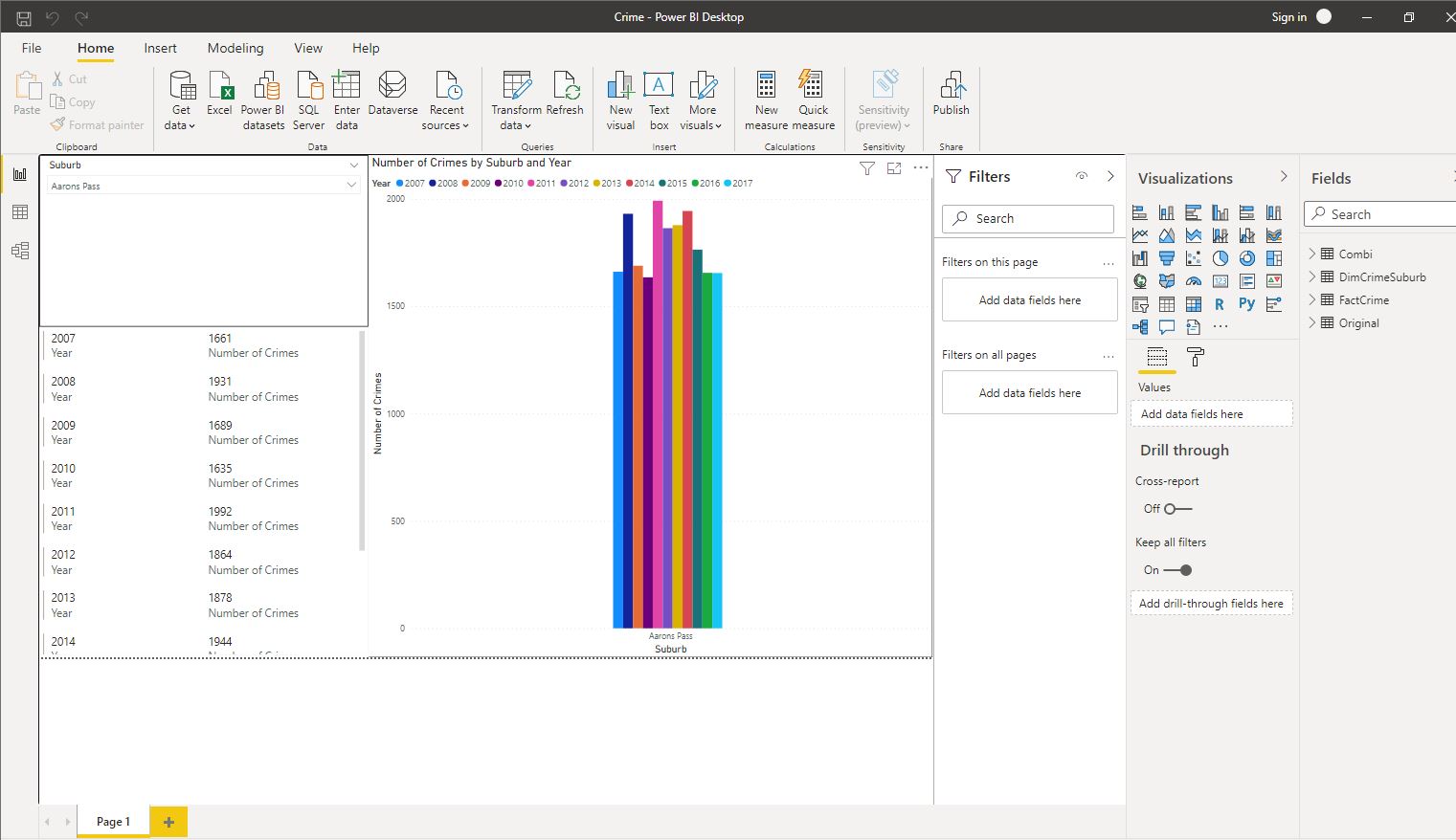This screenshot has height=840, width=1456.
Task: Switch to the View ribbon tab
Action: (x=308, y=48)
